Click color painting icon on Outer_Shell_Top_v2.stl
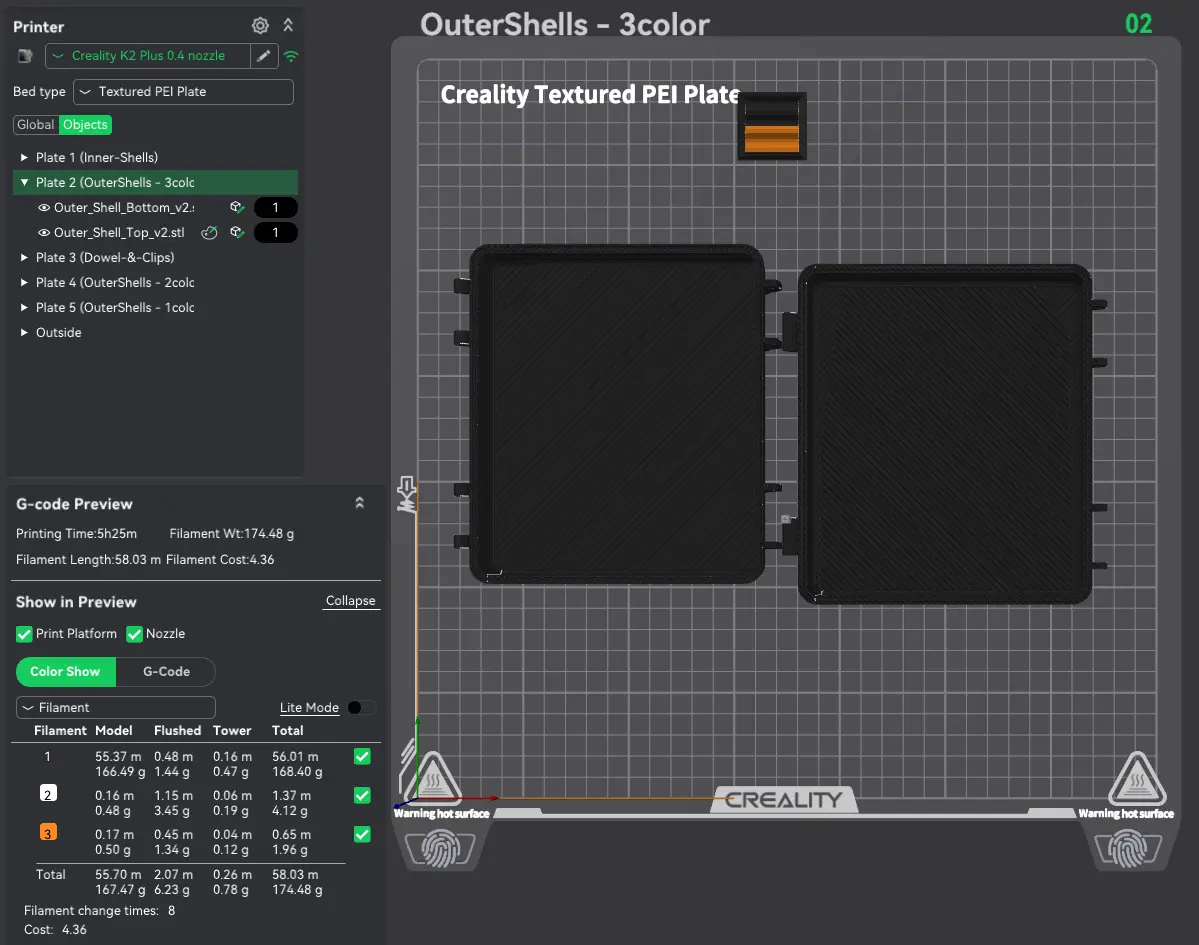 (210, 232)
